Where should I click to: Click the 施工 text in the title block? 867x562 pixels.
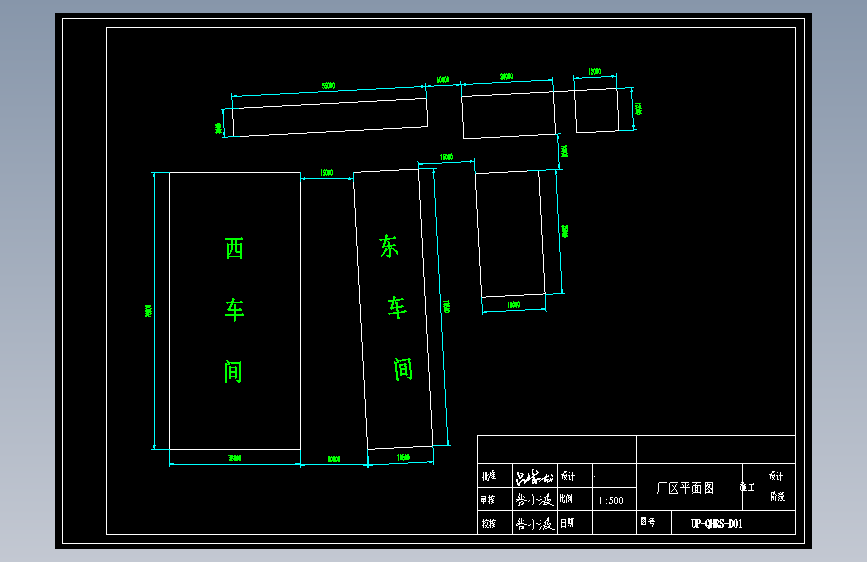pos(748,487)
